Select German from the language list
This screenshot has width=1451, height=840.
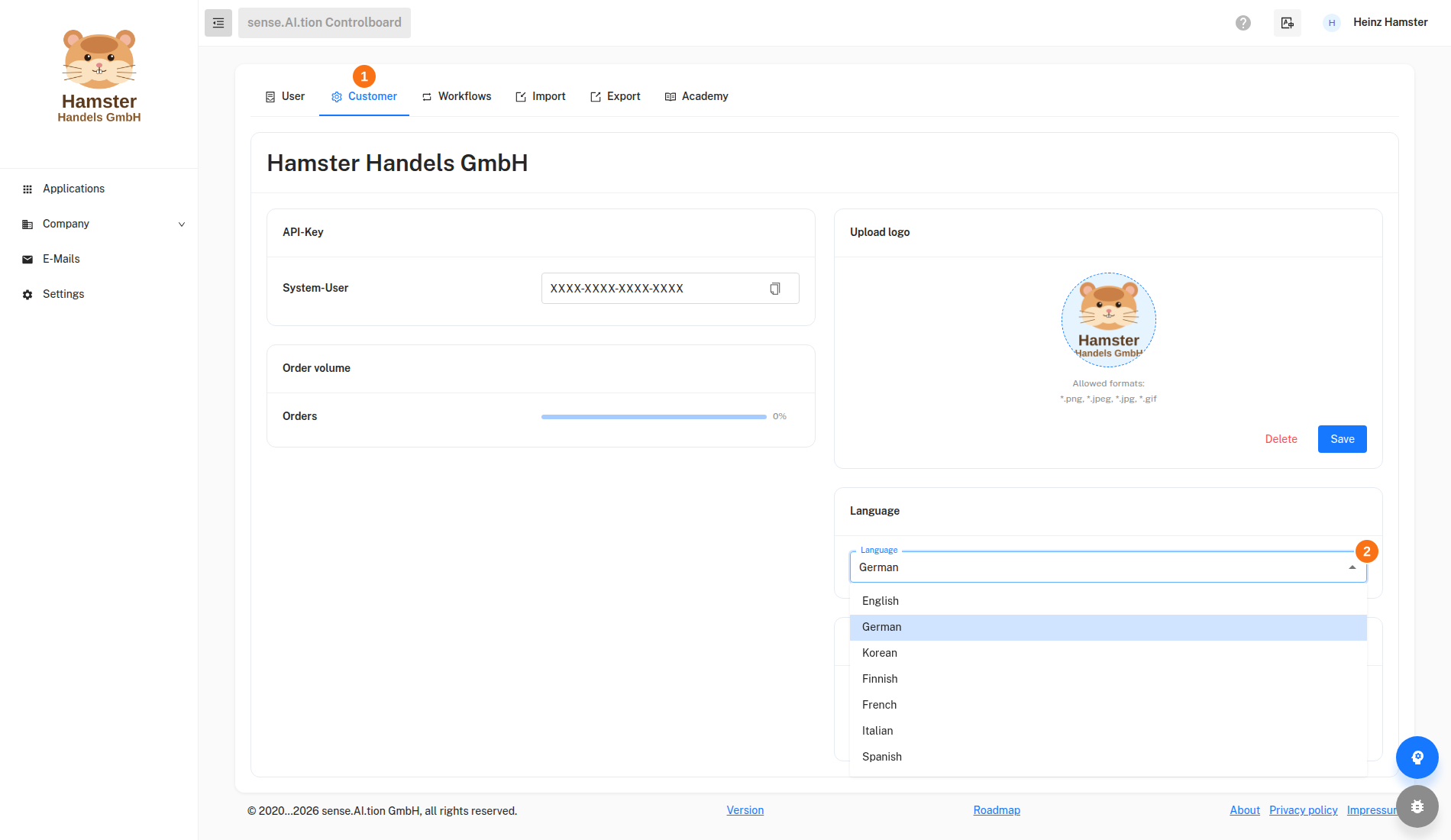[x=1108, y=627]
